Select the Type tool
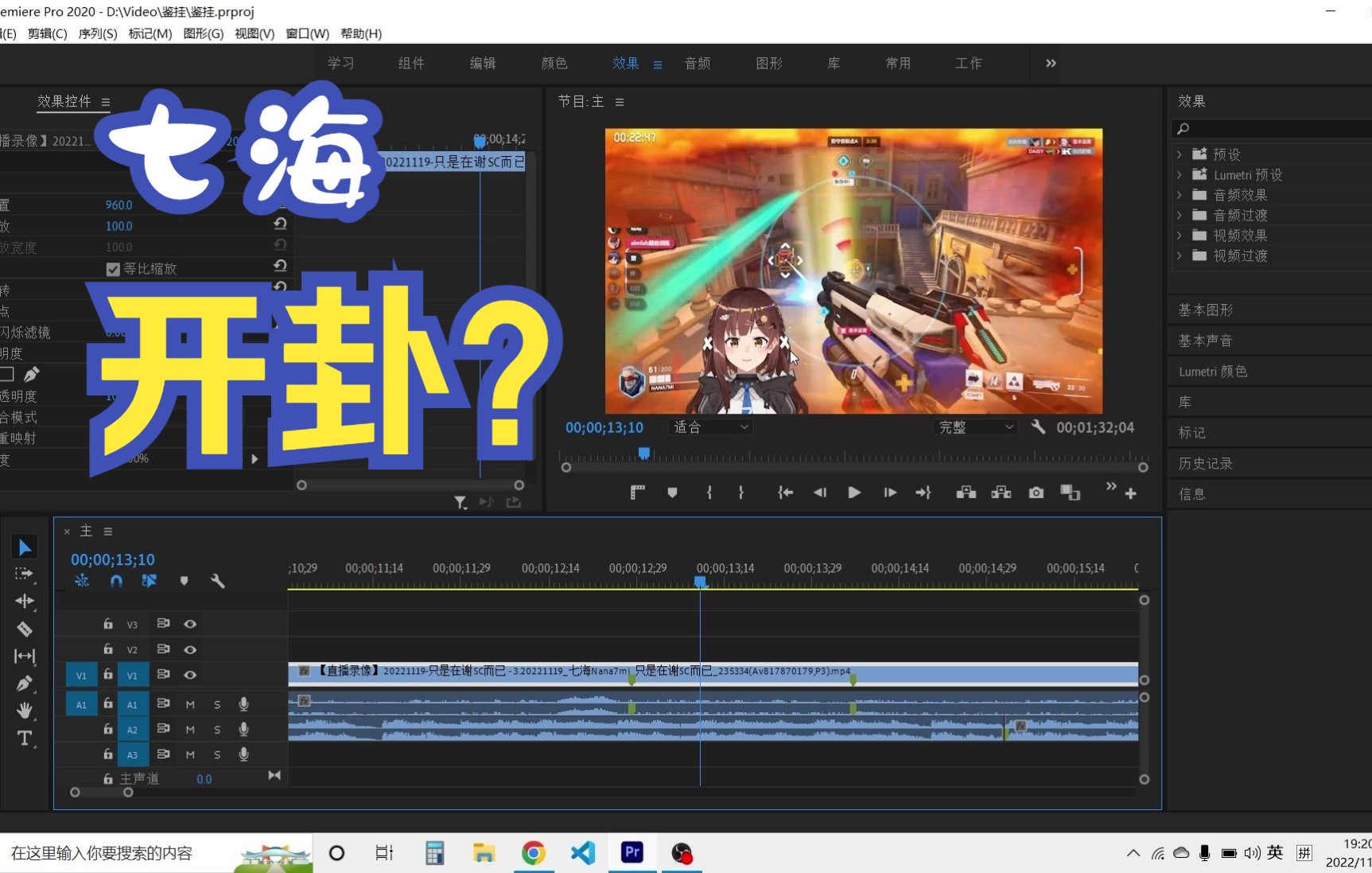This screenshot has height=873, width=1372. 25,739
